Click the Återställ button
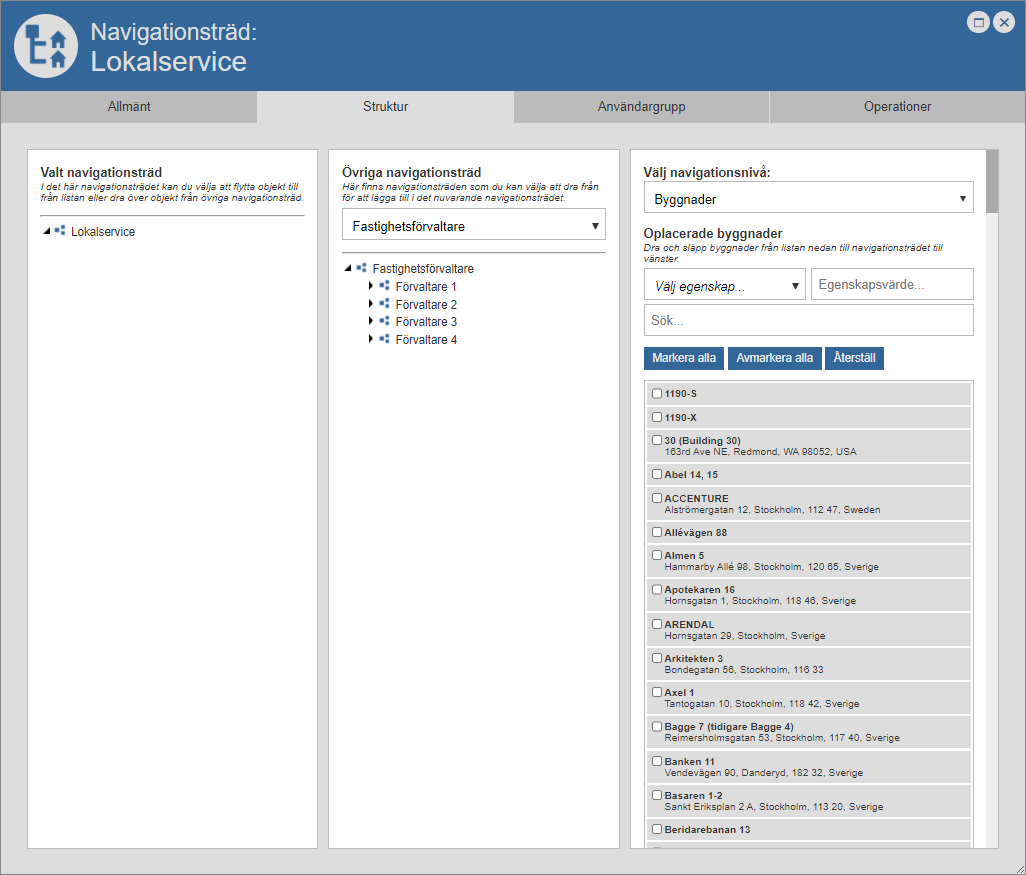1026x875 pixels. (854, 358)
